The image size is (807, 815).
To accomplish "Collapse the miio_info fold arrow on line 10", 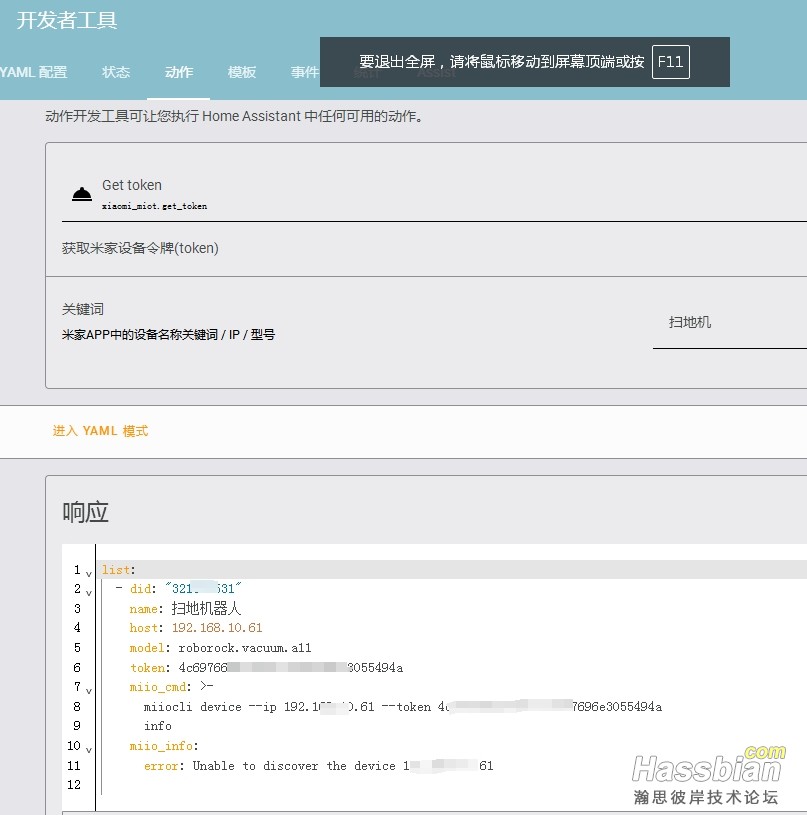I will pos(89,750).
